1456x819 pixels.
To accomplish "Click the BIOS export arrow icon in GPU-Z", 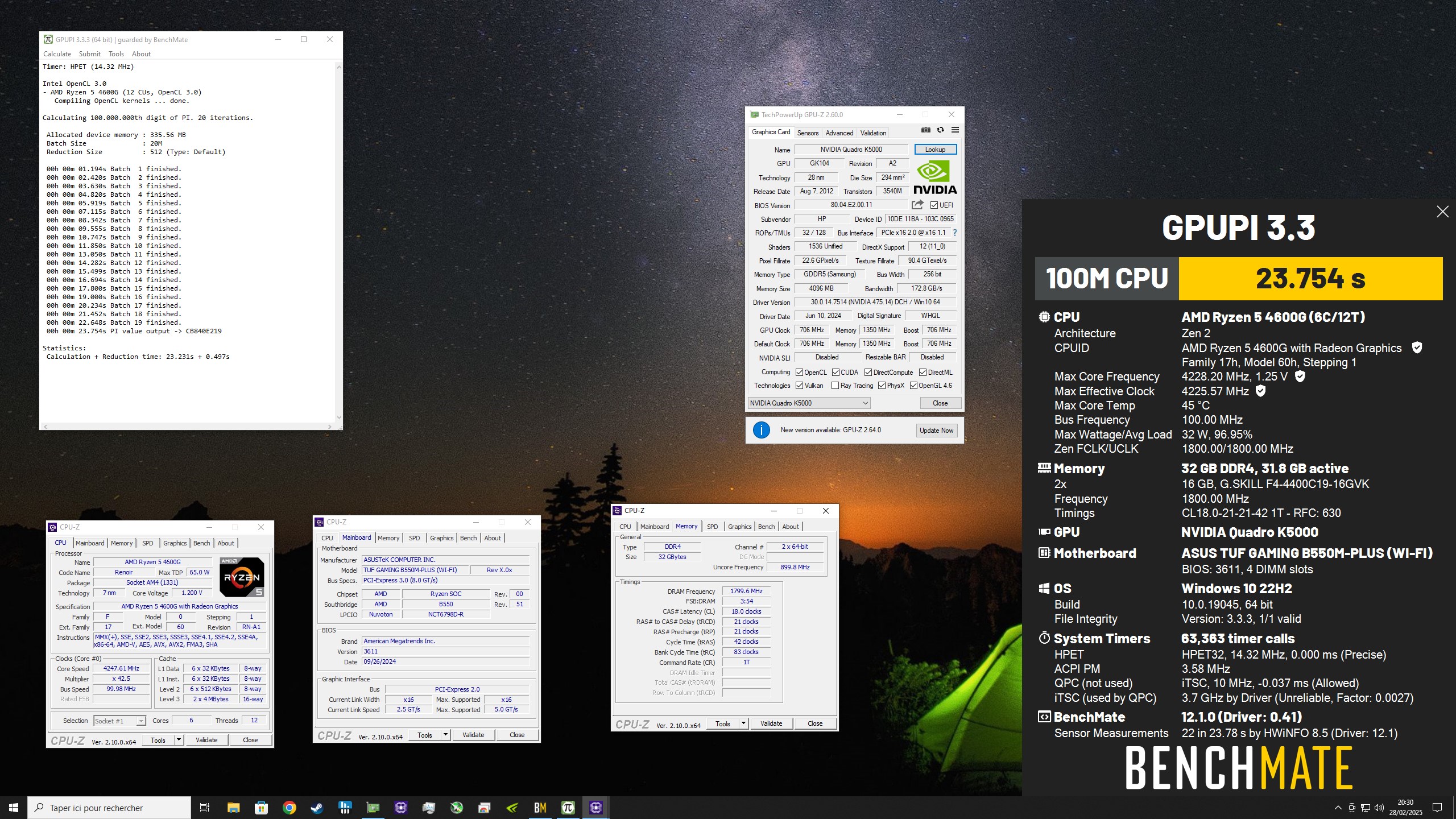I will [x=917, y=205].
